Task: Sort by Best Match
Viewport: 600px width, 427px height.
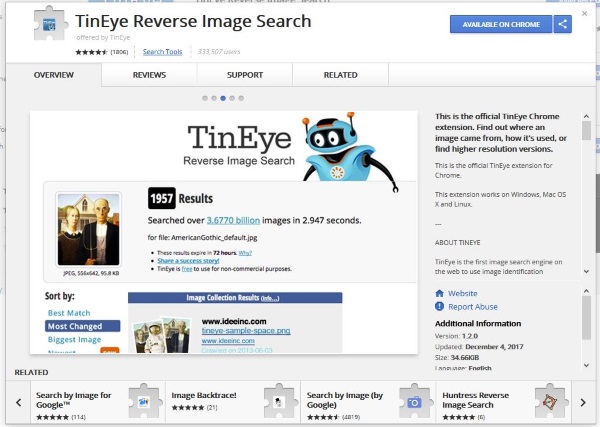Action: click(69, 313)
